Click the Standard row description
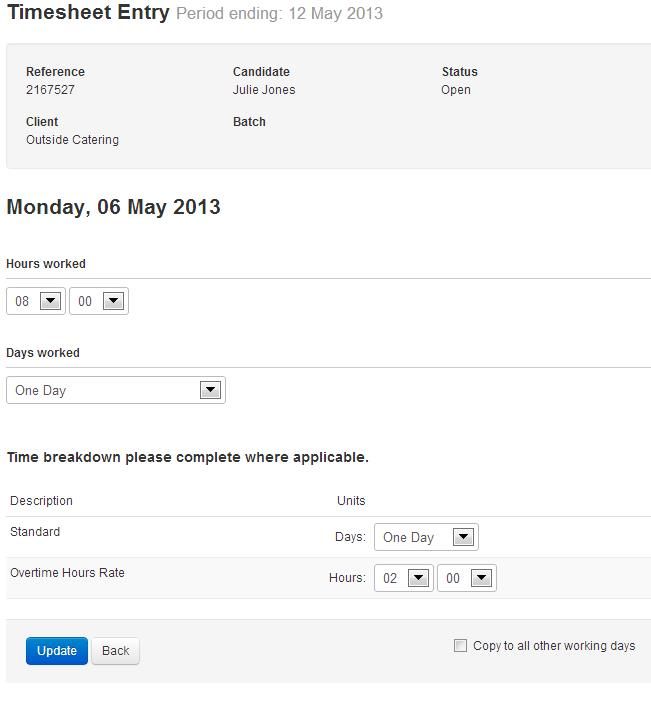The width and height of the screenshot is (651, 707). [x=35, y=532]
